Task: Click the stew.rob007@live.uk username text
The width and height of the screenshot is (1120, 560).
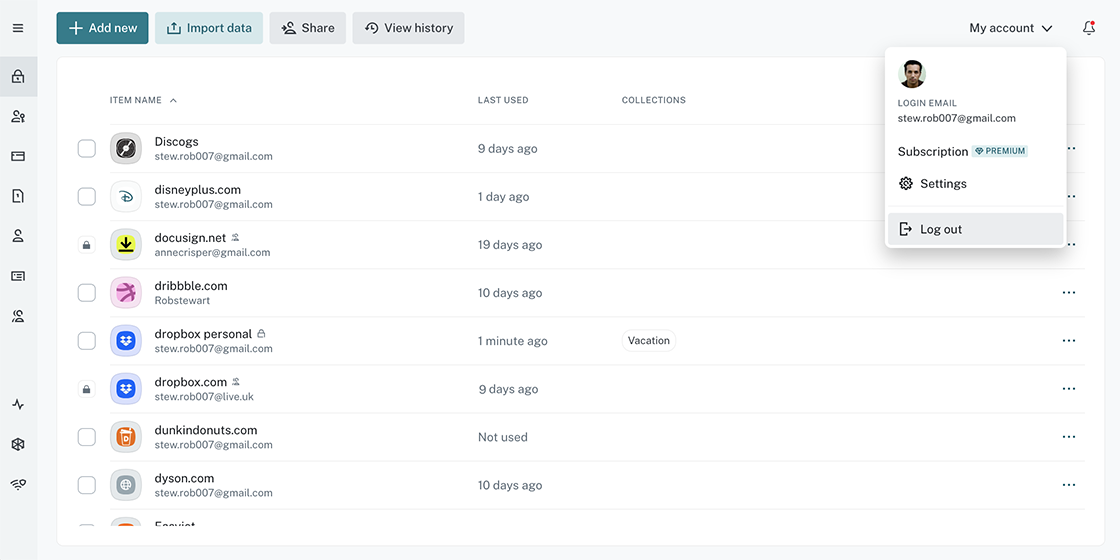Action: pos(204,396)
